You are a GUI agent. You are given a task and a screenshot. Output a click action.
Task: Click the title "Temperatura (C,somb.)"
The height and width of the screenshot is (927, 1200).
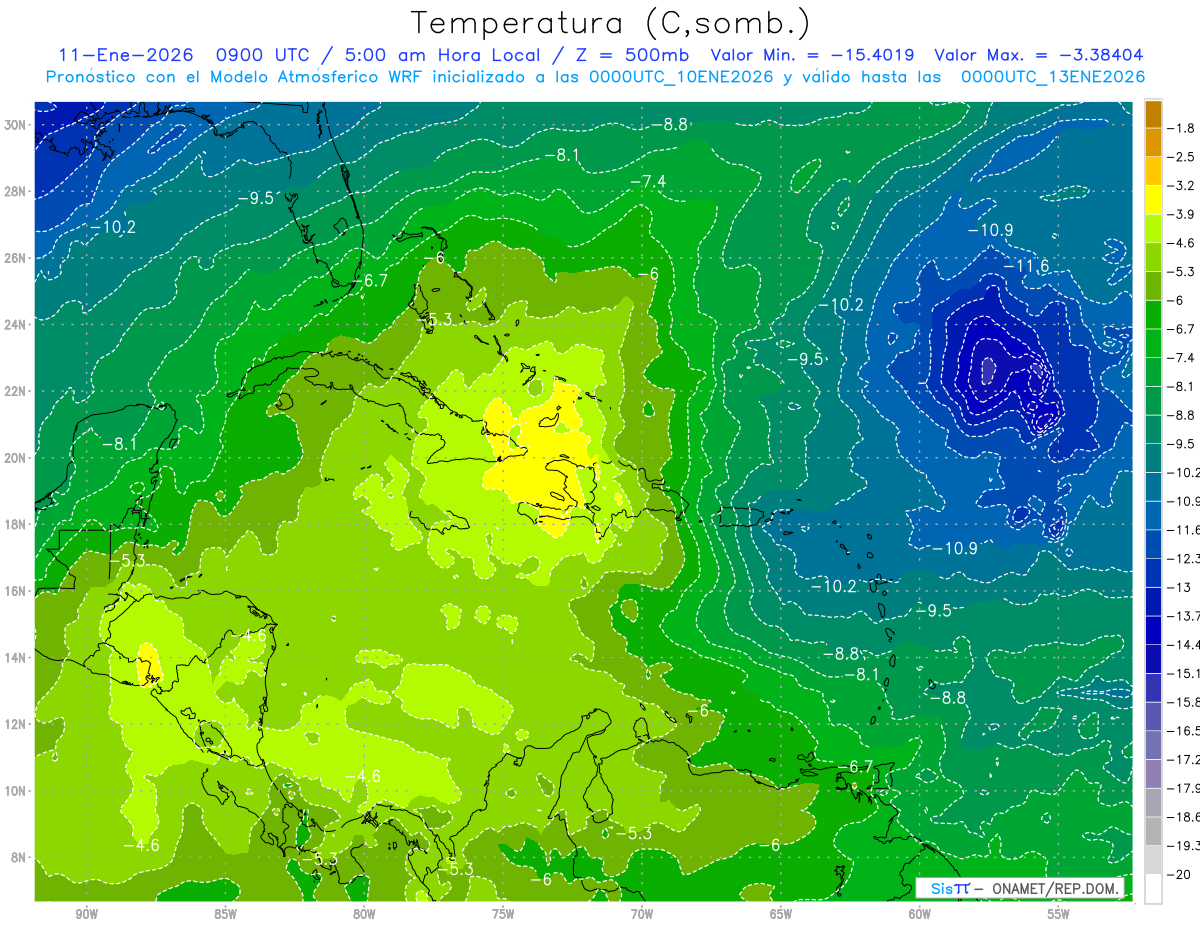coord(611,23)
